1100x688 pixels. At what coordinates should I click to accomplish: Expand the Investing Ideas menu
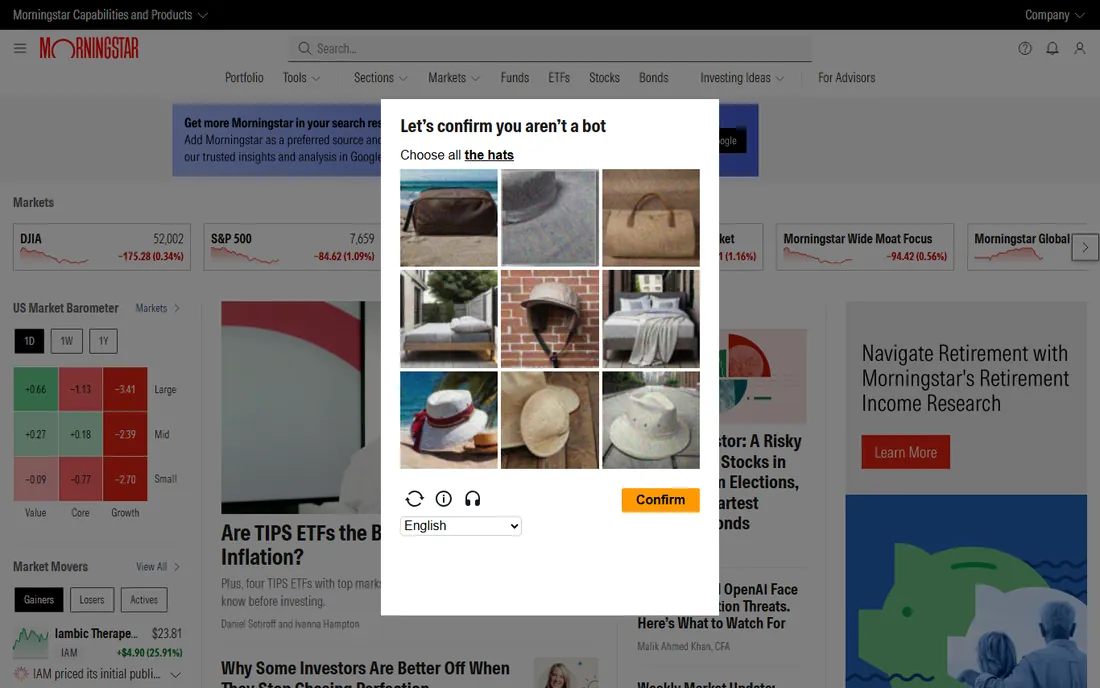pos(742,78)
